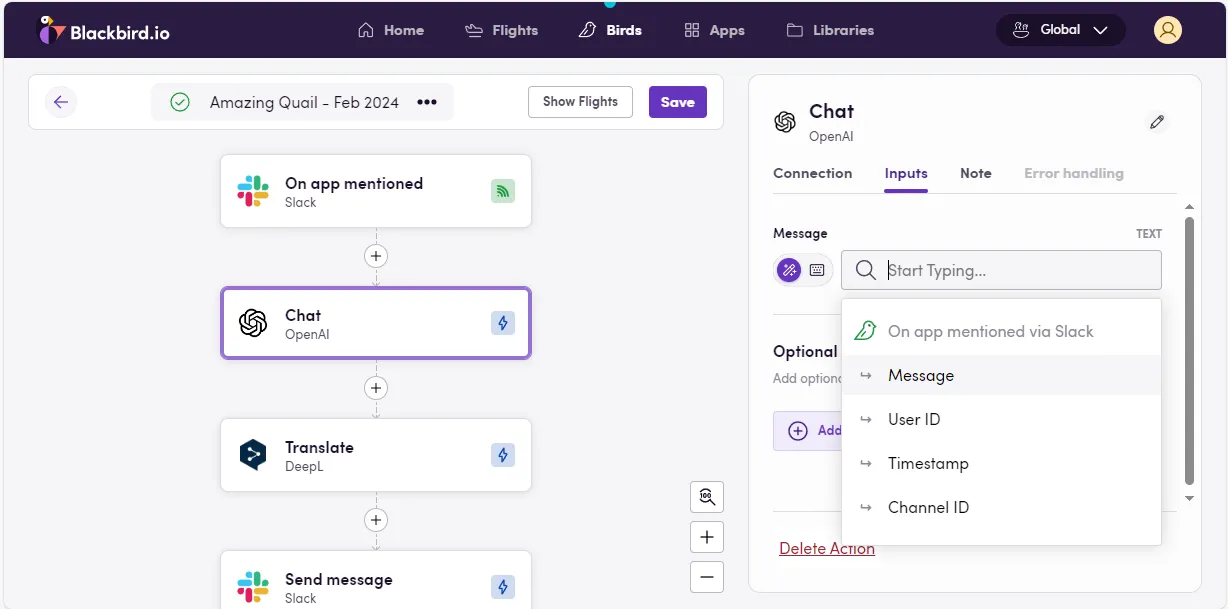This screenshot has height=609, width=1228.
Task: Click the plus icon between Chat and Translate
Action: point(376,388)
